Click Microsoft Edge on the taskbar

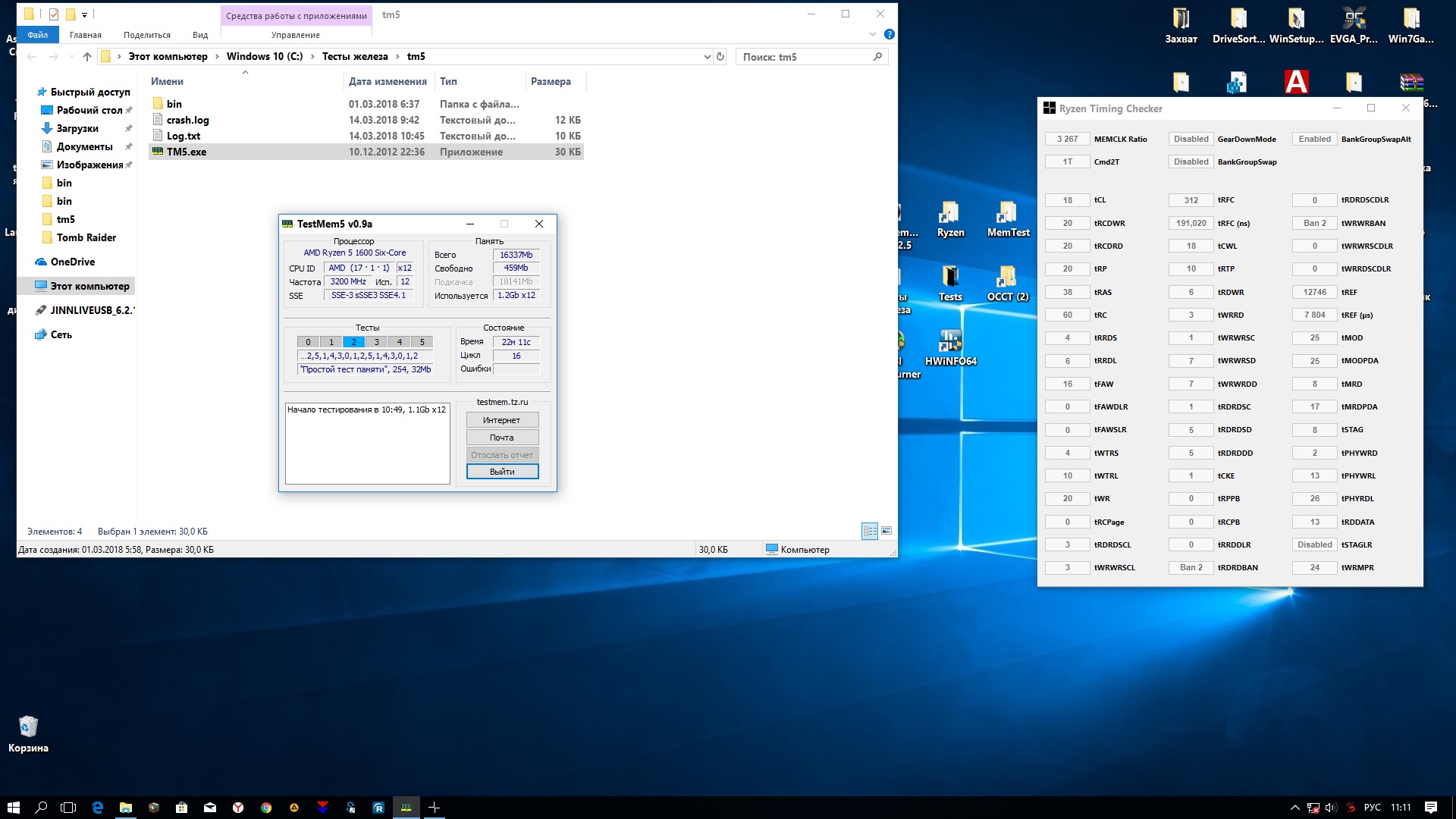(97, 808)
